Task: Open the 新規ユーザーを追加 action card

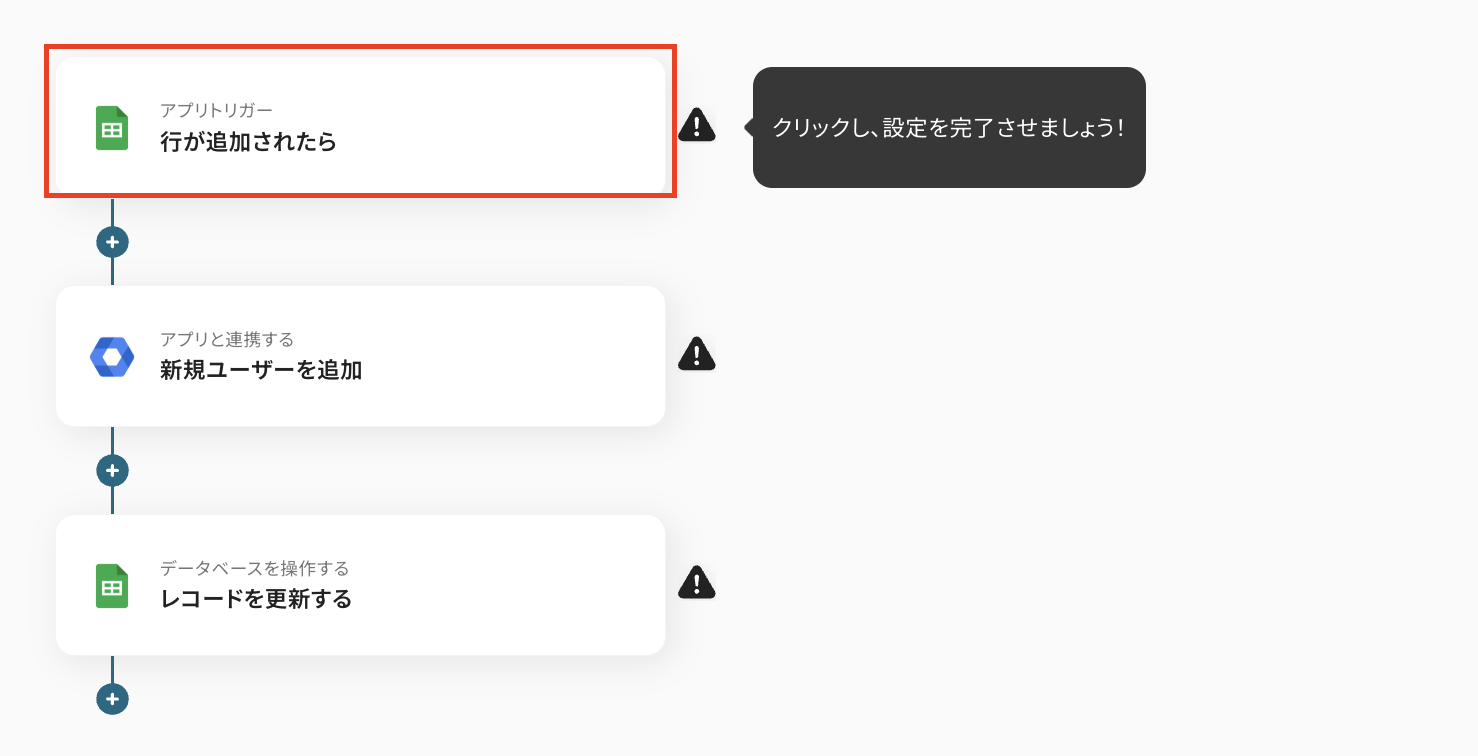Action: 360,356
